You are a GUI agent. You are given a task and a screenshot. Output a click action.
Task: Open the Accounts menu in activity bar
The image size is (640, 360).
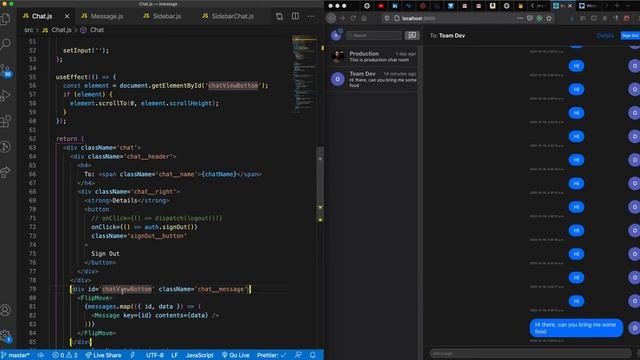pyautogui.click(x=6, y=310)
